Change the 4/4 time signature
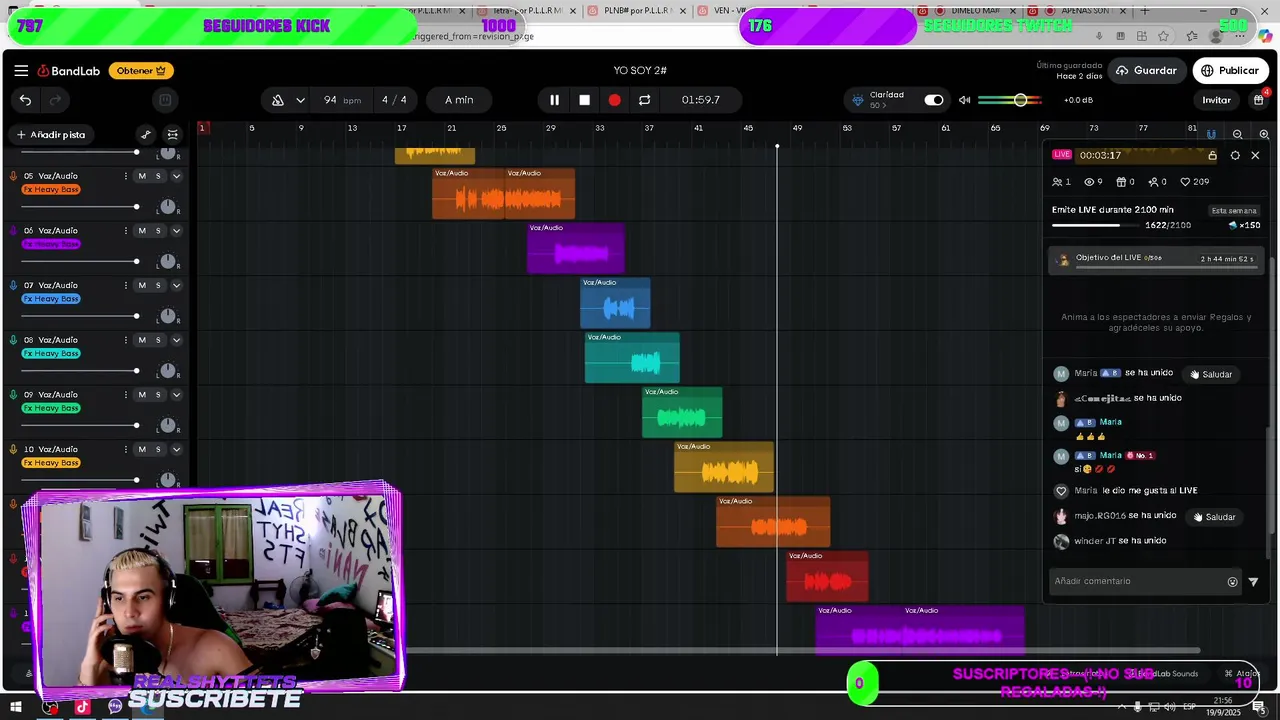The width and height of the screenshot is (1280, 720). [394, 100]
